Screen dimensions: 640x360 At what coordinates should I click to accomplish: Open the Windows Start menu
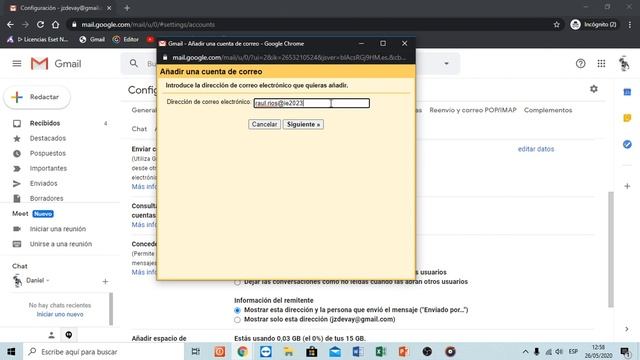pyautogui.click(x=11, y=351)
